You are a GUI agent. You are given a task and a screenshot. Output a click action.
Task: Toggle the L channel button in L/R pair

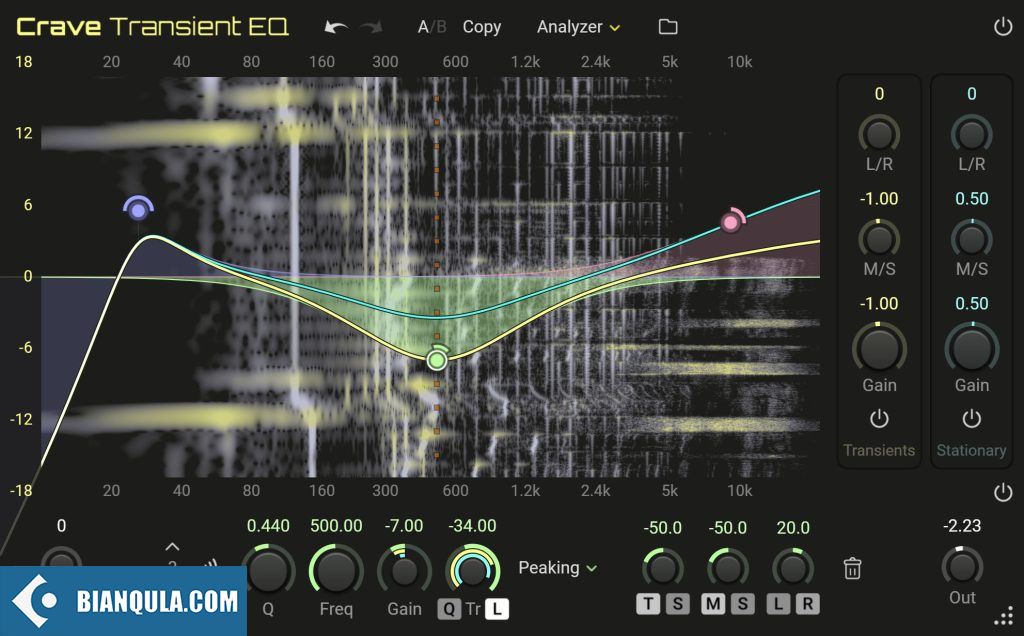click(x=778, y=604)
